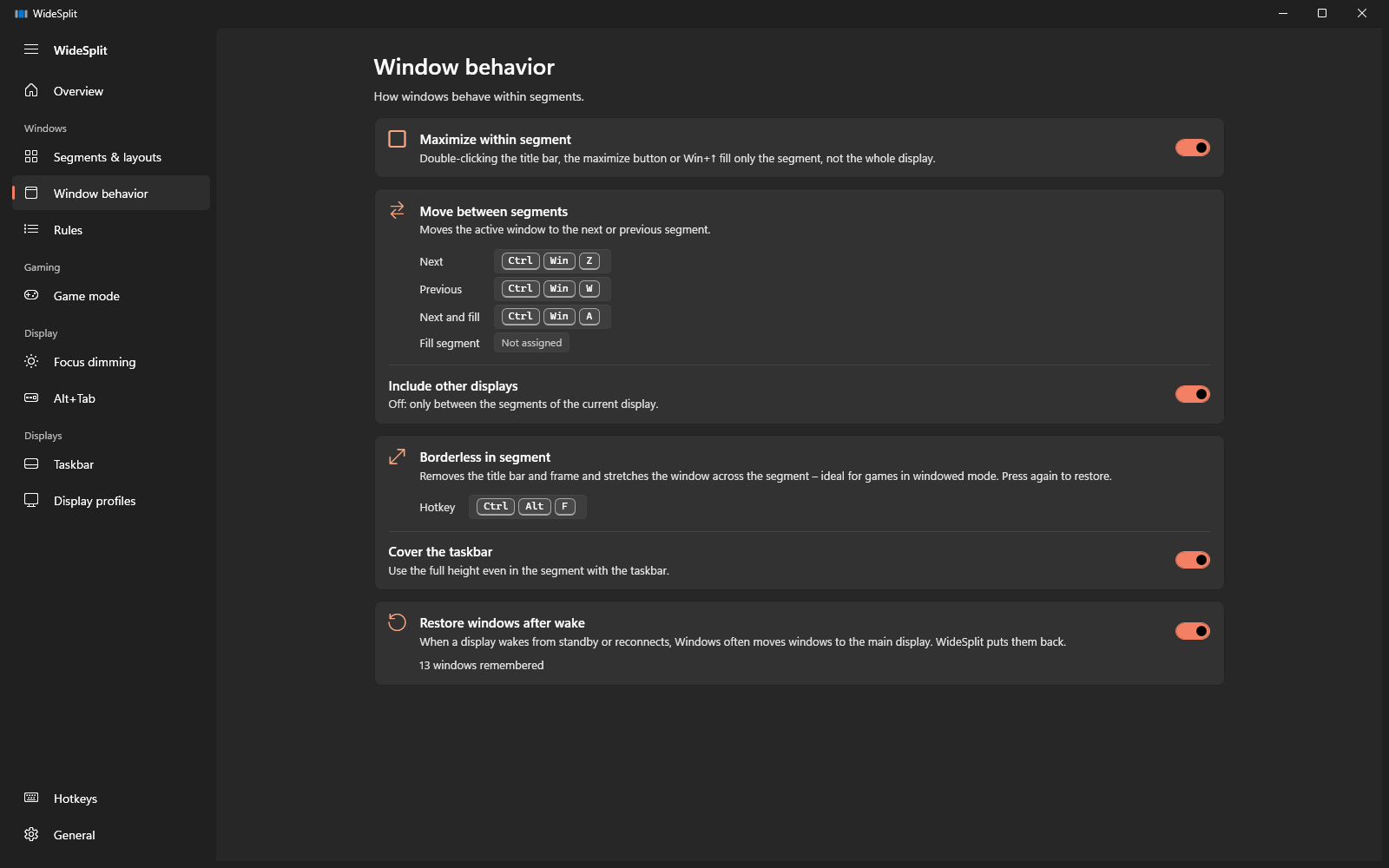Toggle Include other displays switch
The height and width of the screenshot is (868, 1389).
1192,394
